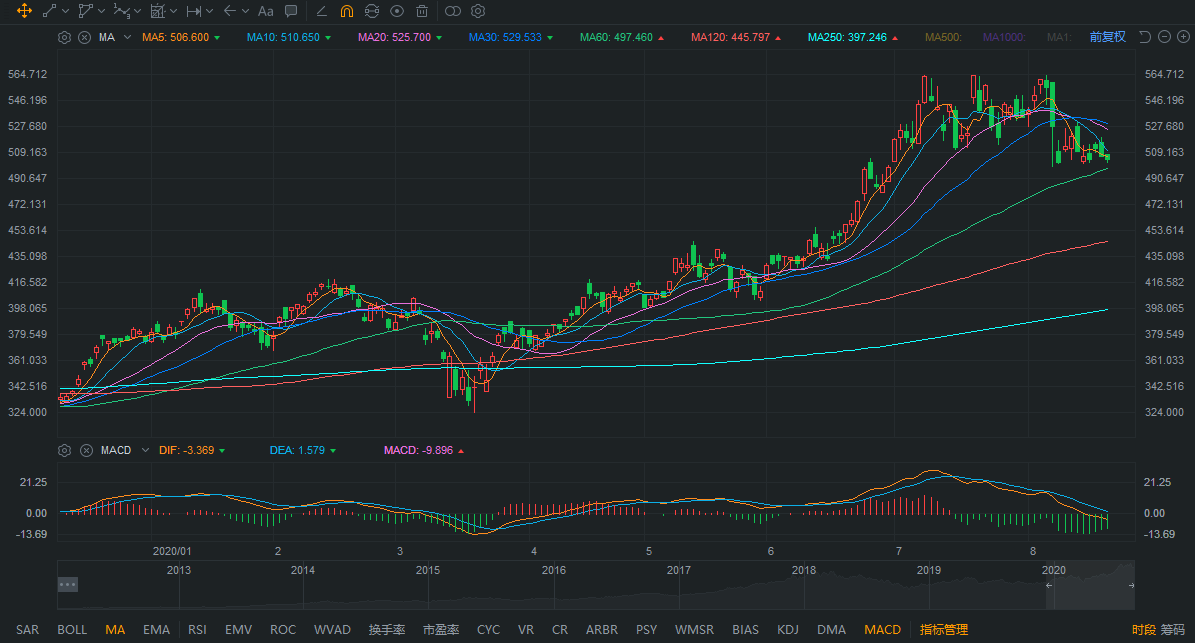
Task: Remove the MA indicator with its X icon
Action: pos(84,37)
